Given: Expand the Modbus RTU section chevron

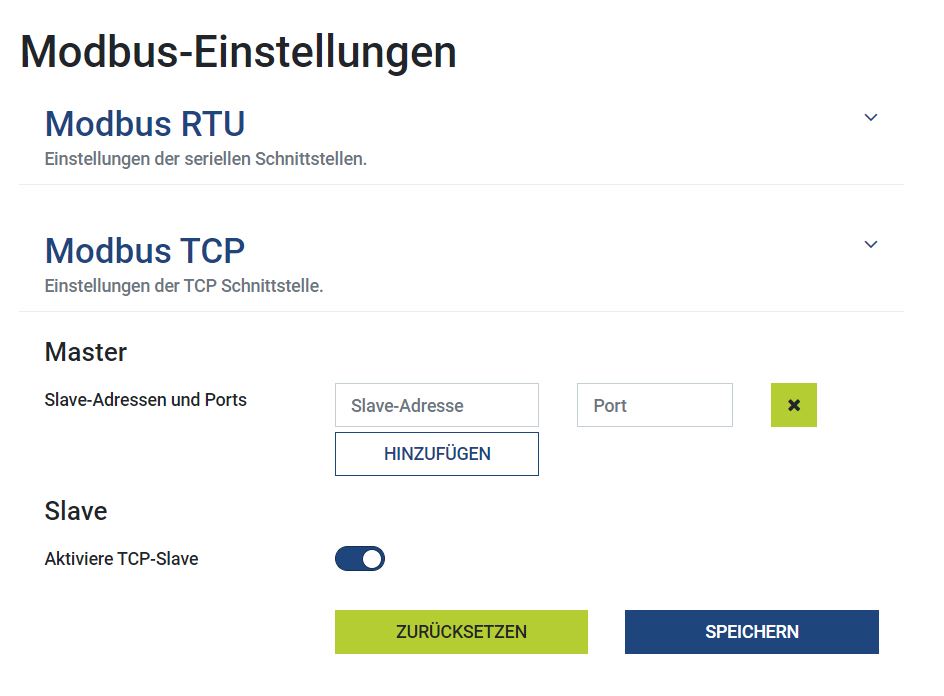Looking at the screenshot, I should pos(870,118).
